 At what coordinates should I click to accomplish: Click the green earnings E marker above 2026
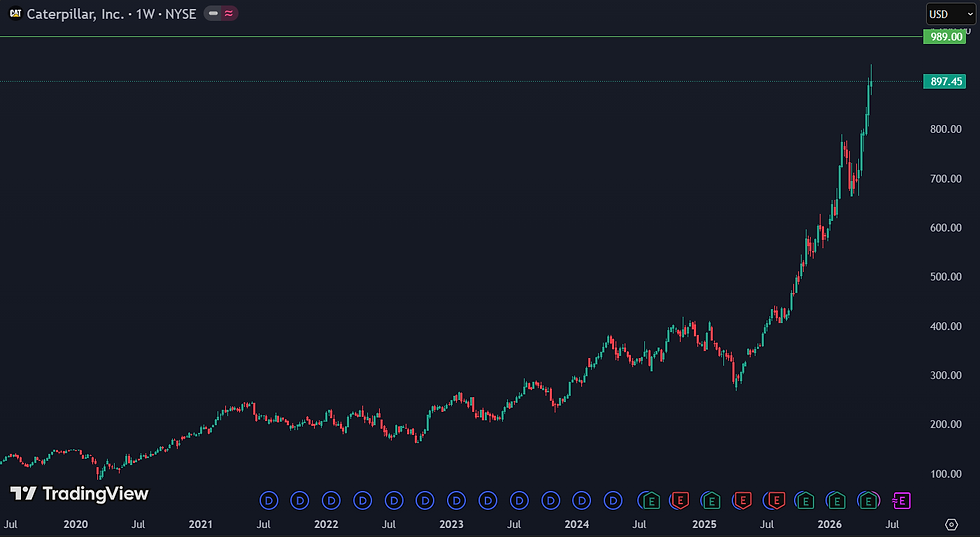(x=836, y=501)
